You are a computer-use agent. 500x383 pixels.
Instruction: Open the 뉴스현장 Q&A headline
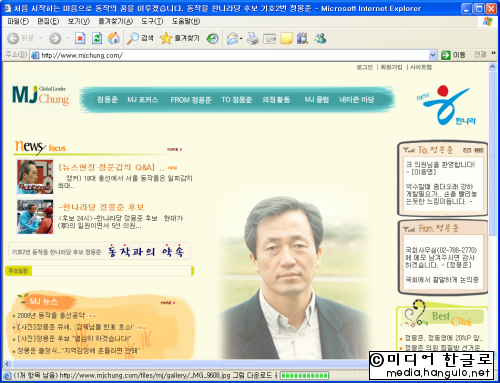tap(111, 167)
